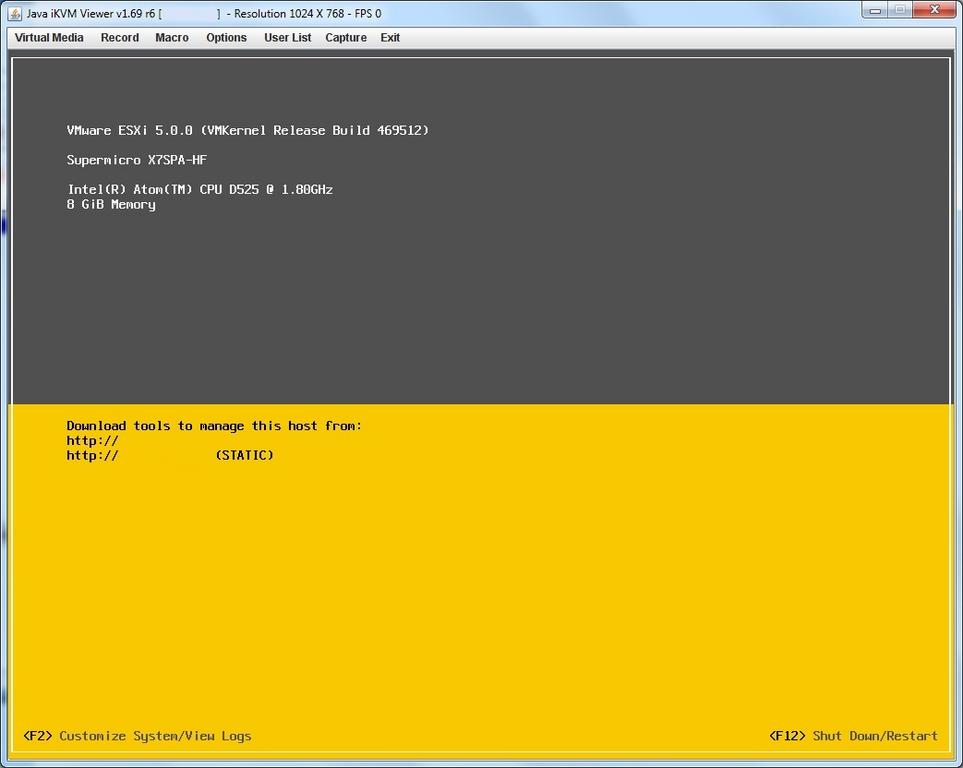Image resolution: width=963 pixels, height=768 pixels.
Task: Click the VMware ESXi 5.0.0 version line
Action: [247, 131]
